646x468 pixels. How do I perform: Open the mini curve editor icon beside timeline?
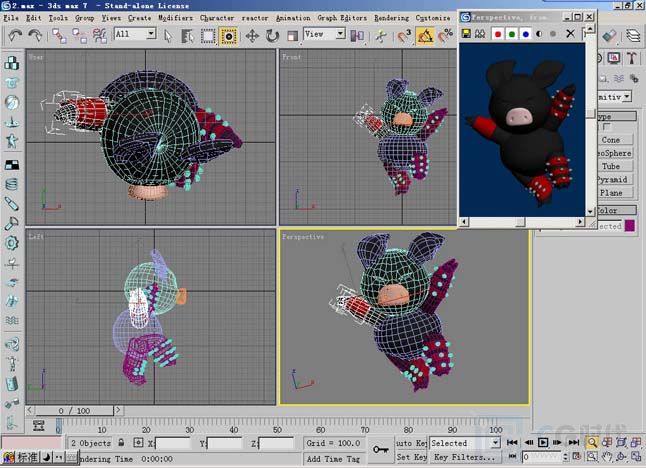tap(38, 425)
